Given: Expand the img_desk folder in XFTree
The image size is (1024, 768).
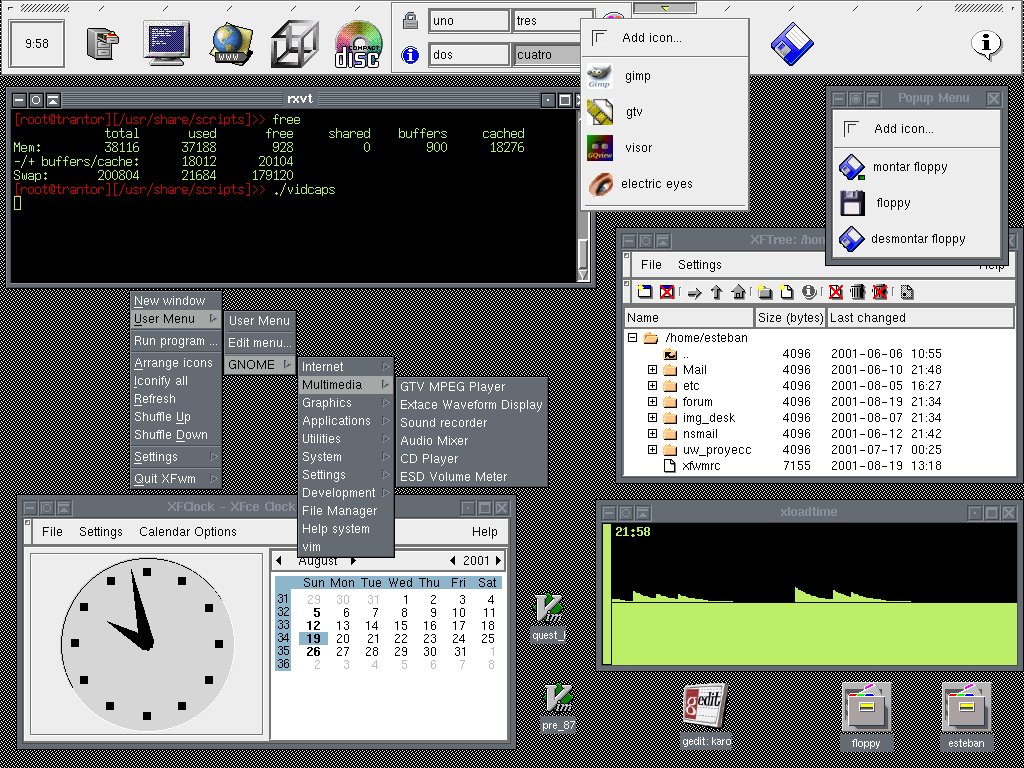Looking at the screenshot, I should [x=652, y=417].
